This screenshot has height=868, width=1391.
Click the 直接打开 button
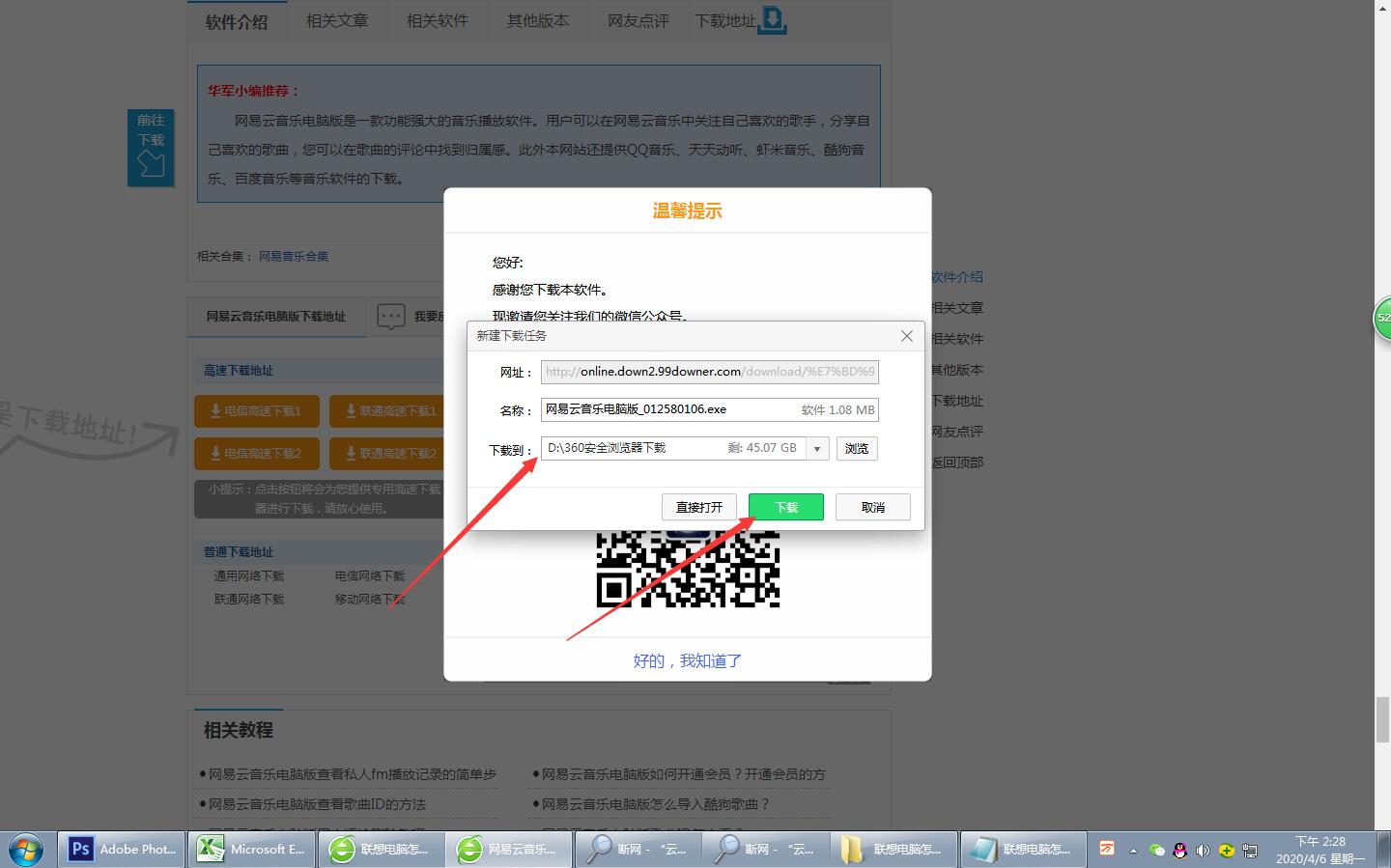click(699, 507)
